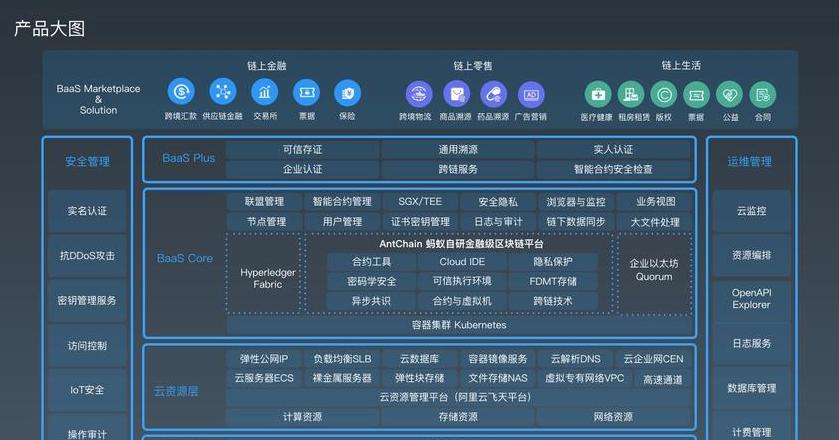This screenshot has height=440, width=839.
Task: Open the 跨境物流 globe icon
Action: click(x=419, y=95)
